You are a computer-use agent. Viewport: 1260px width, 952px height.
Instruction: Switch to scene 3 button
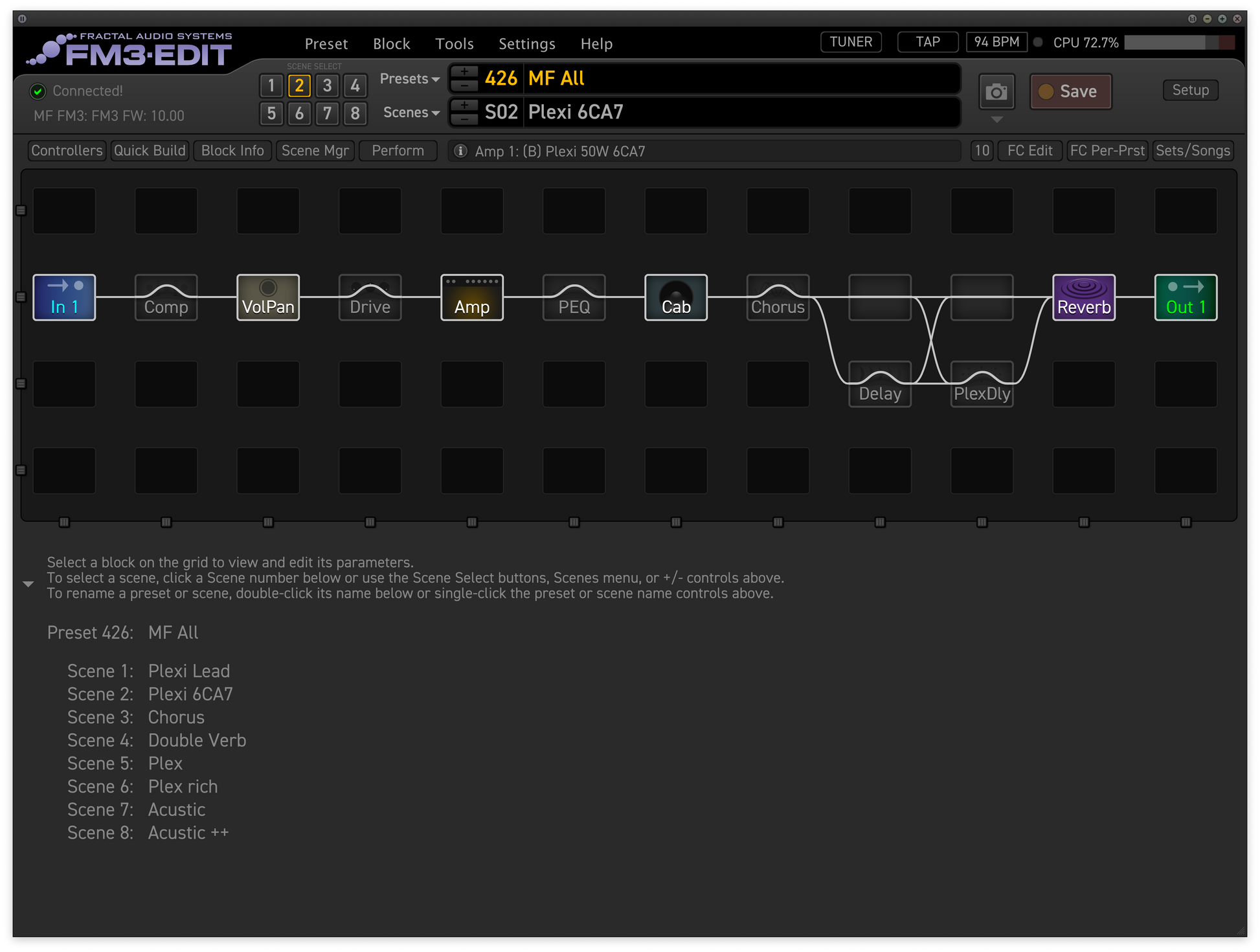[x=327, y=85]
